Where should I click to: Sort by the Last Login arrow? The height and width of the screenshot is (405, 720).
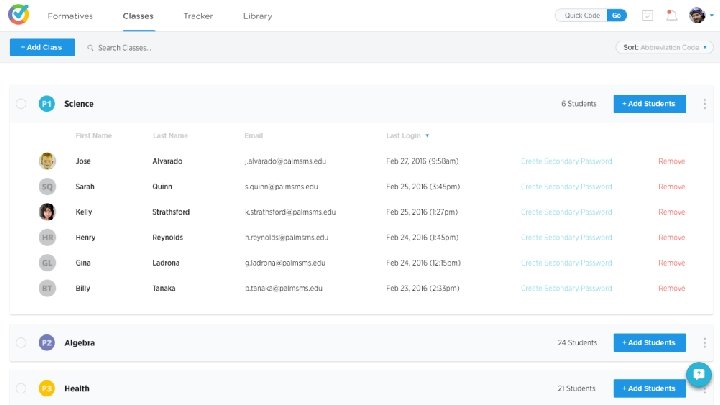tap(427, 136)
